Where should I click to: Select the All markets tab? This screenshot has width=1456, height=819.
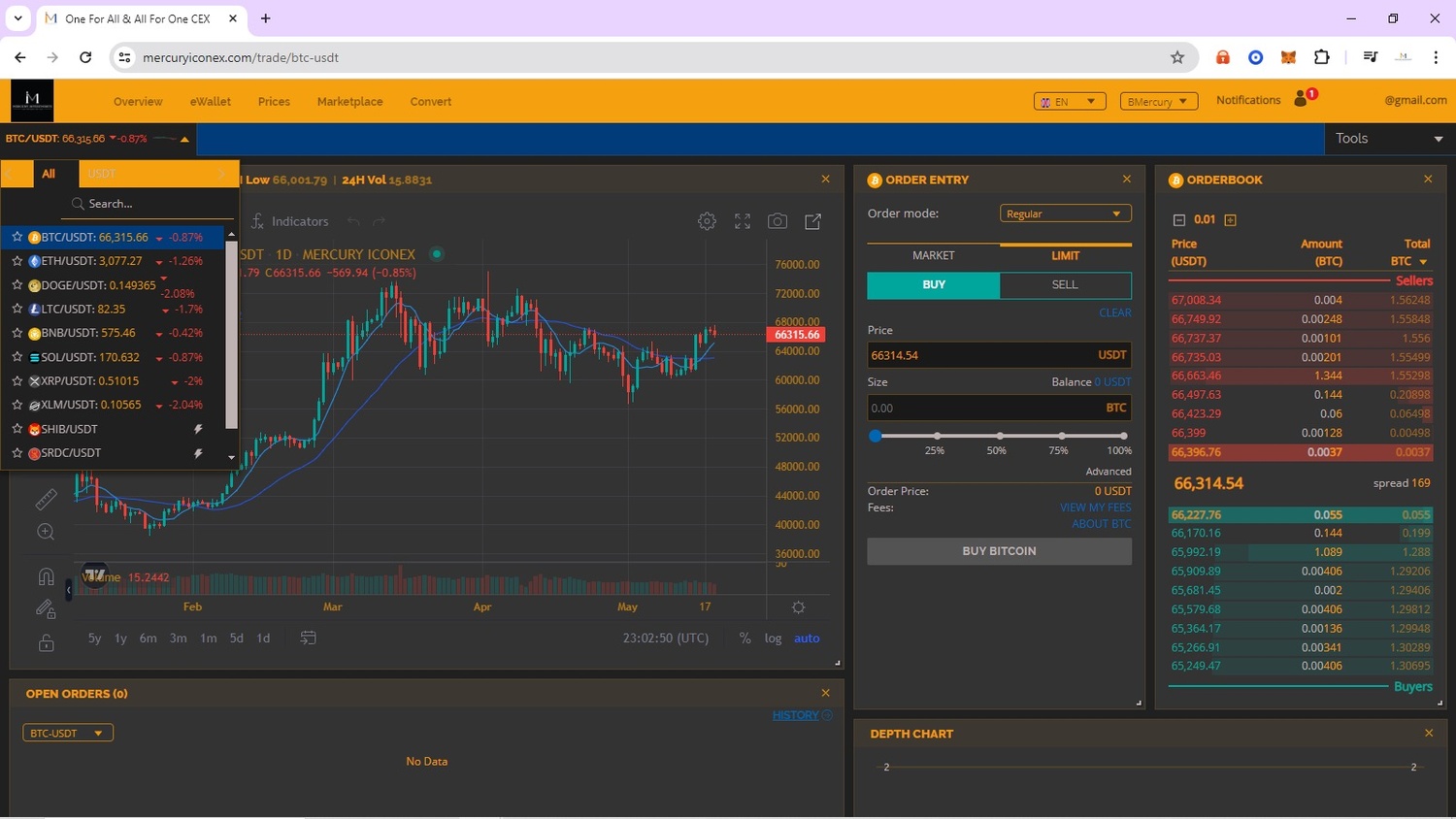[49, 174]
